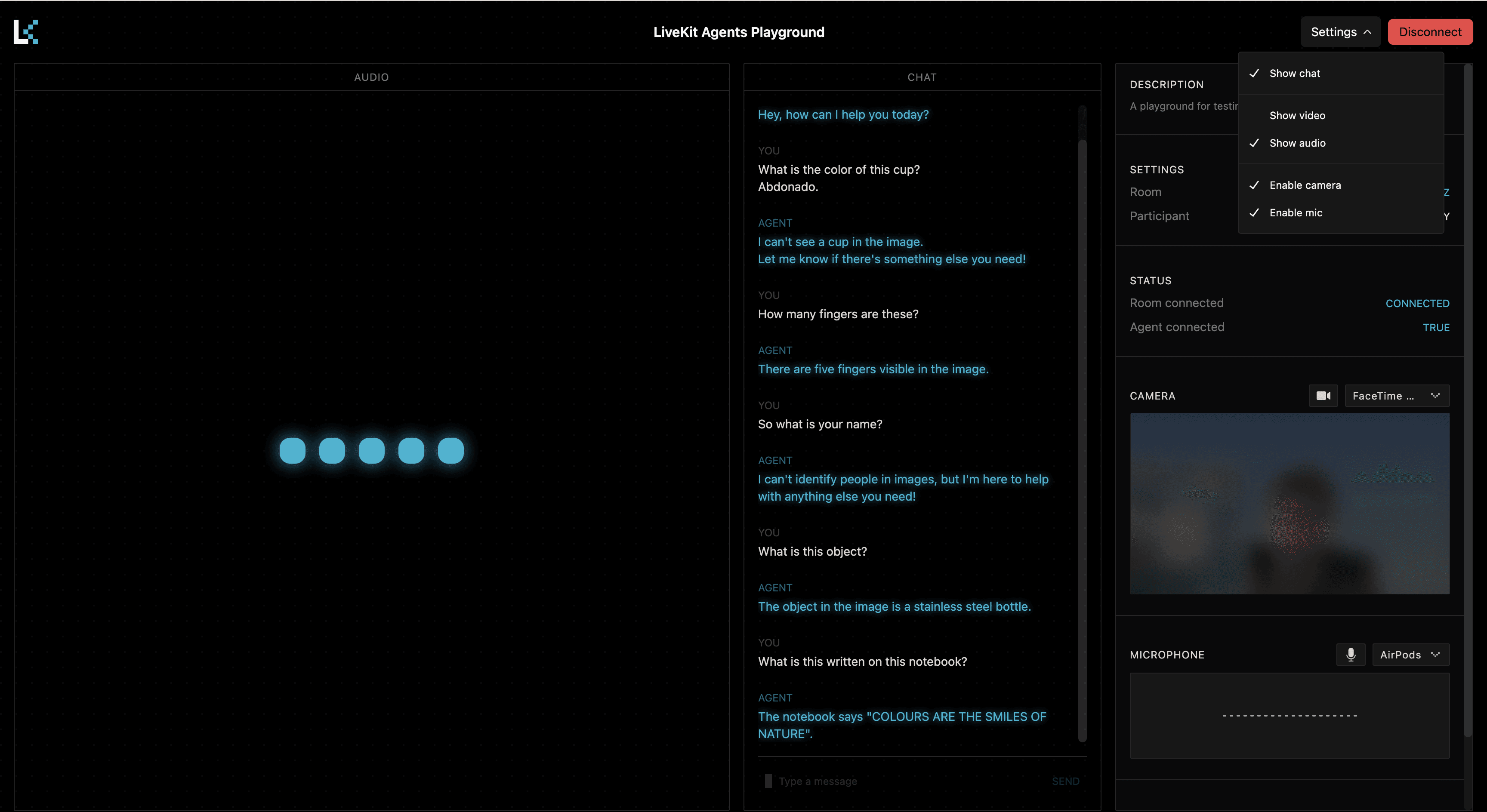1487x812 pixels.
Task: Click the checkmark beside Enable mic
Action: 1254,212
